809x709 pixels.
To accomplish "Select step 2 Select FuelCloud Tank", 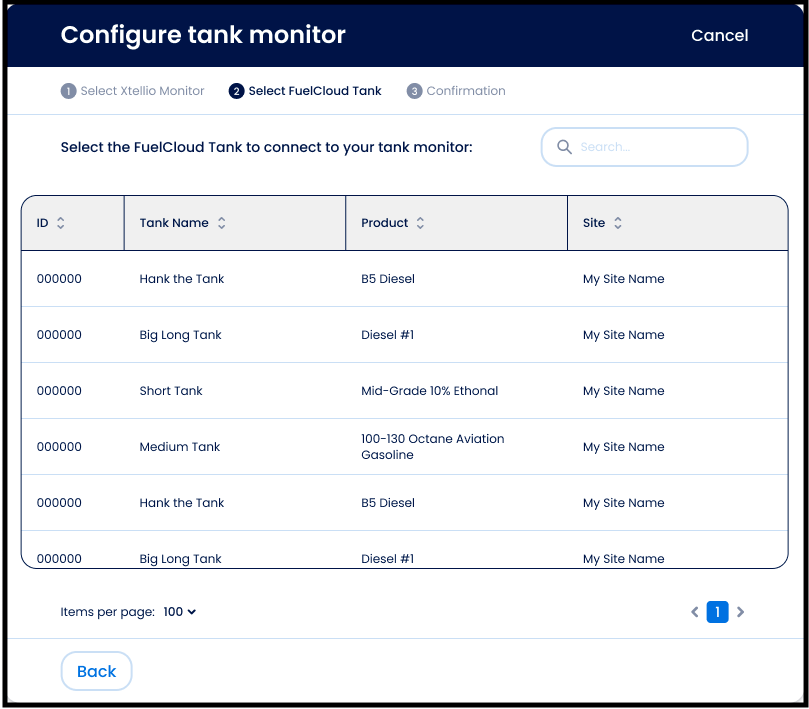I will tap(305, 91).
